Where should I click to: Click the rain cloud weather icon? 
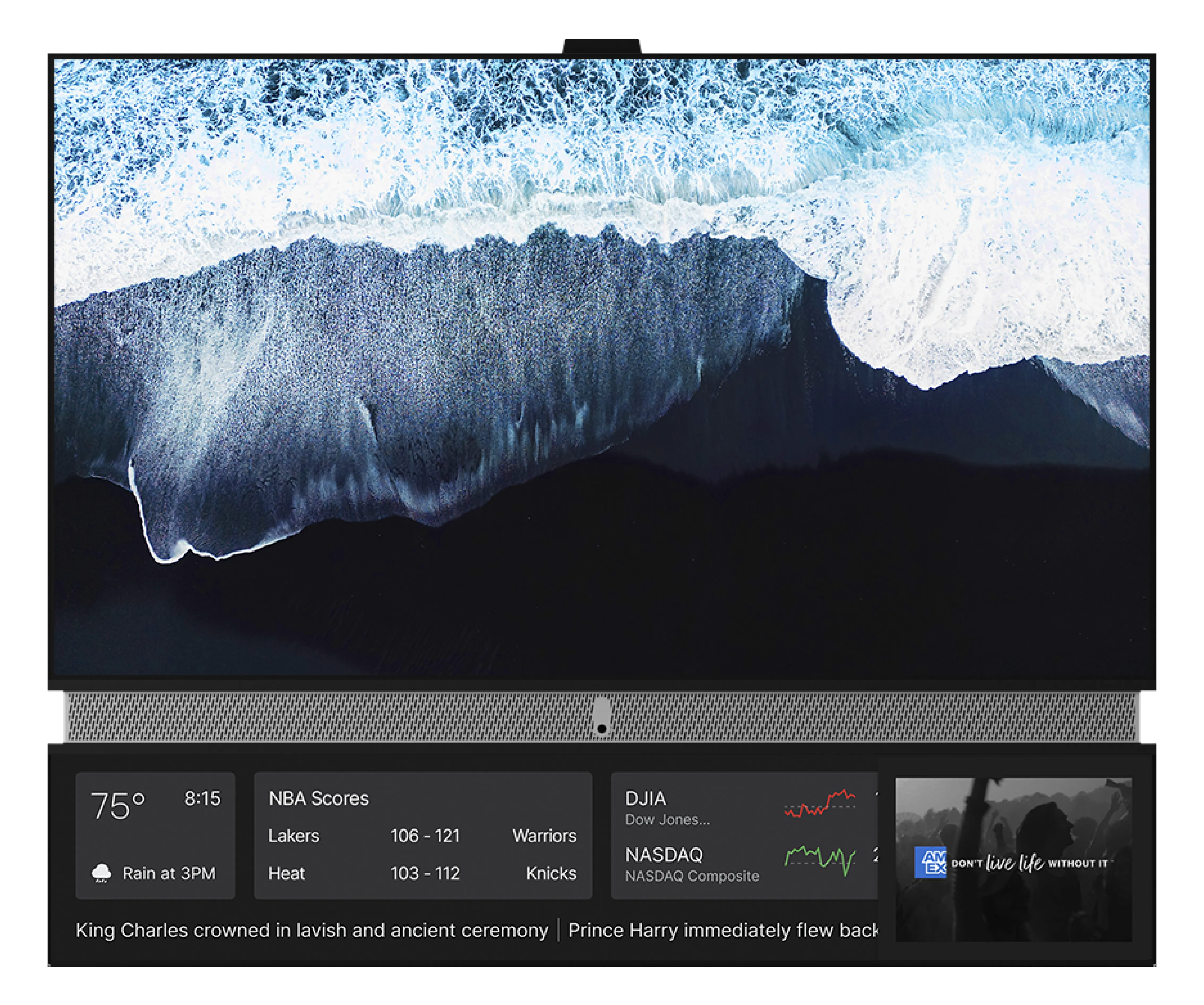(101, 873)
